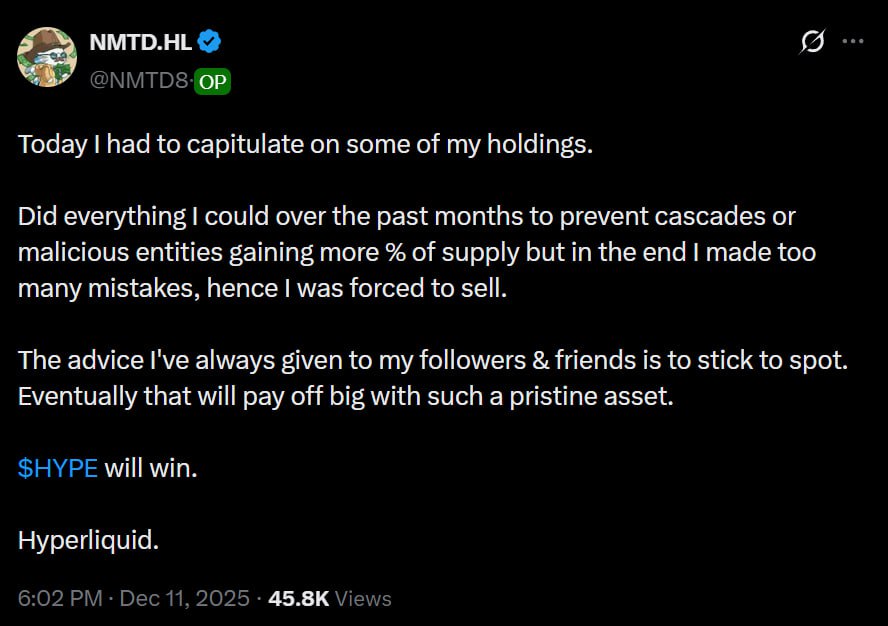
Task: Click the green OP badge
Action: tap(212, 82)
